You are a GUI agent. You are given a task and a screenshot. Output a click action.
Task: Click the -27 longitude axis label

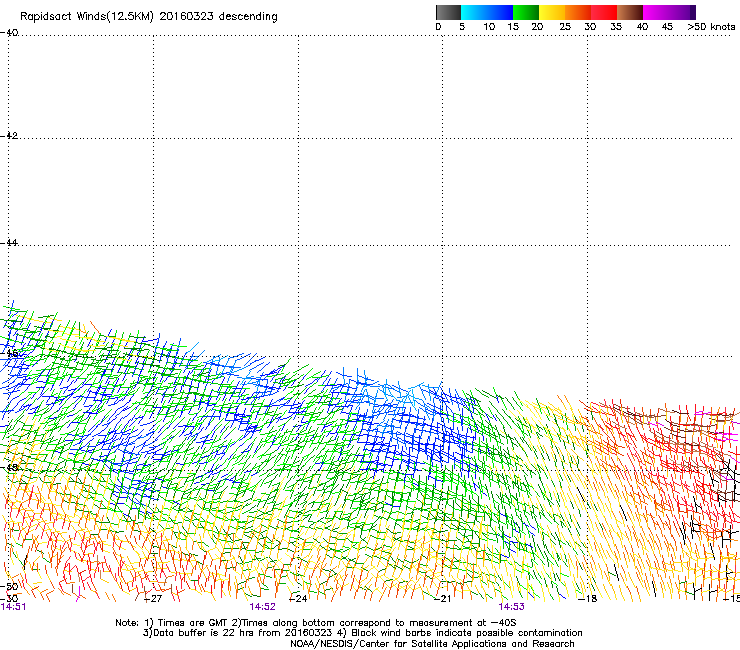[x=152, y=599]
